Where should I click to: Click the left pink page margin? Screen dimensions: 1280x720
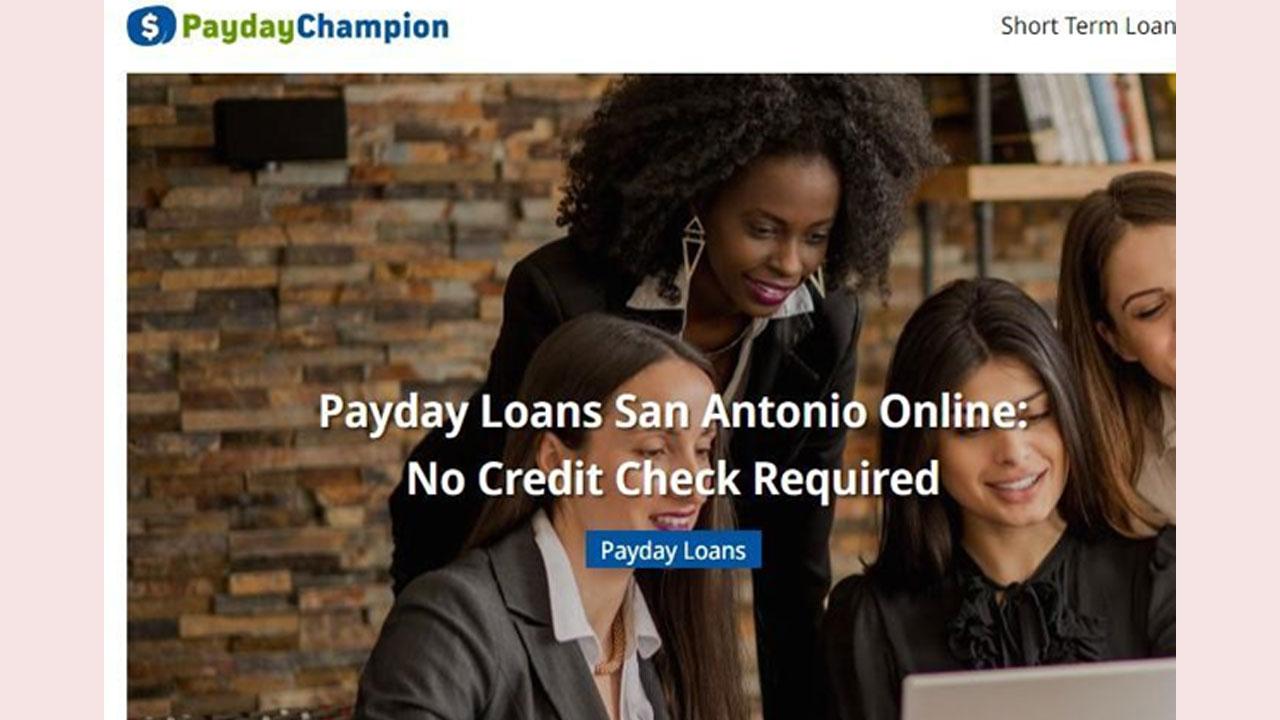pos(52,360)
